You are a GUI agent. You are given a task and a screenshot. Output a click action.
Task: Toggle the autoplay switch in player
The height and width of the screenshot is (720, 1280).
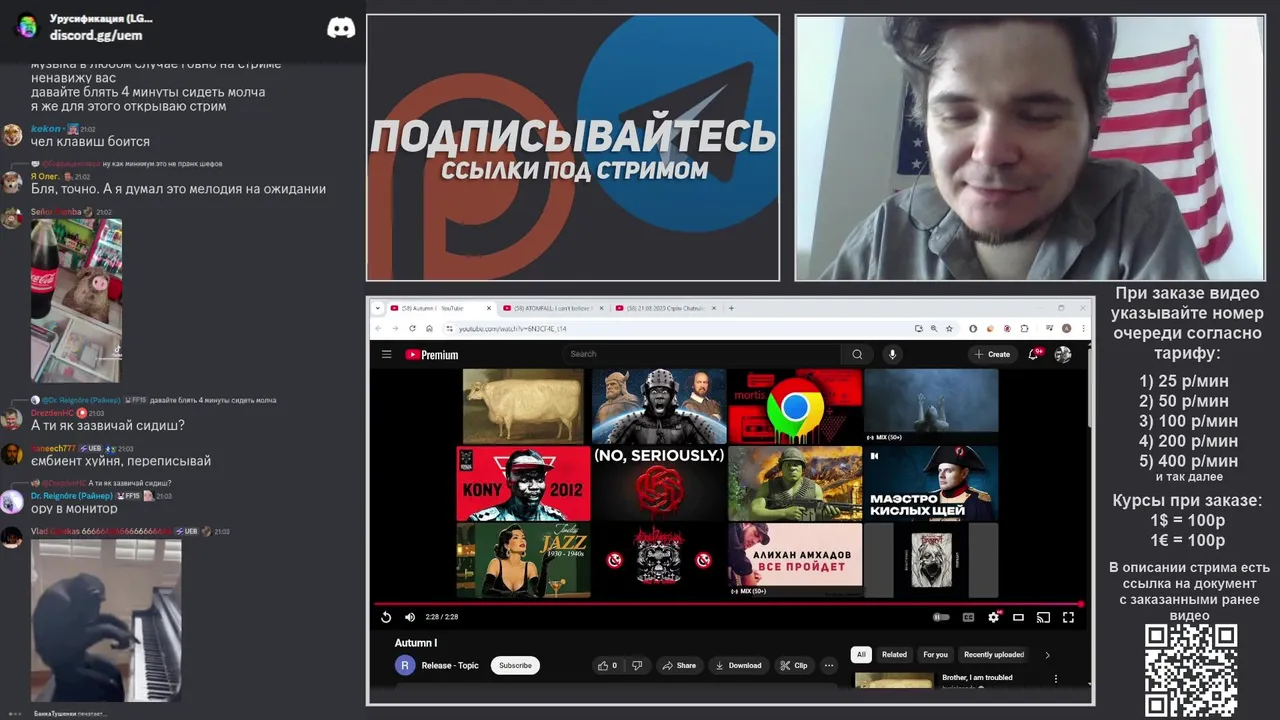click(941, 617)
